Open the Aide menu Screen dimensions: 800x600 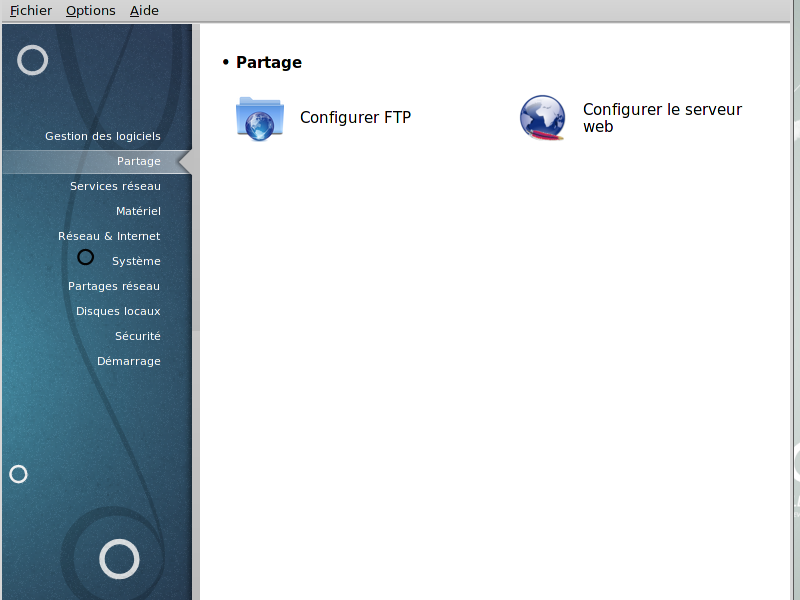(144, 11)
